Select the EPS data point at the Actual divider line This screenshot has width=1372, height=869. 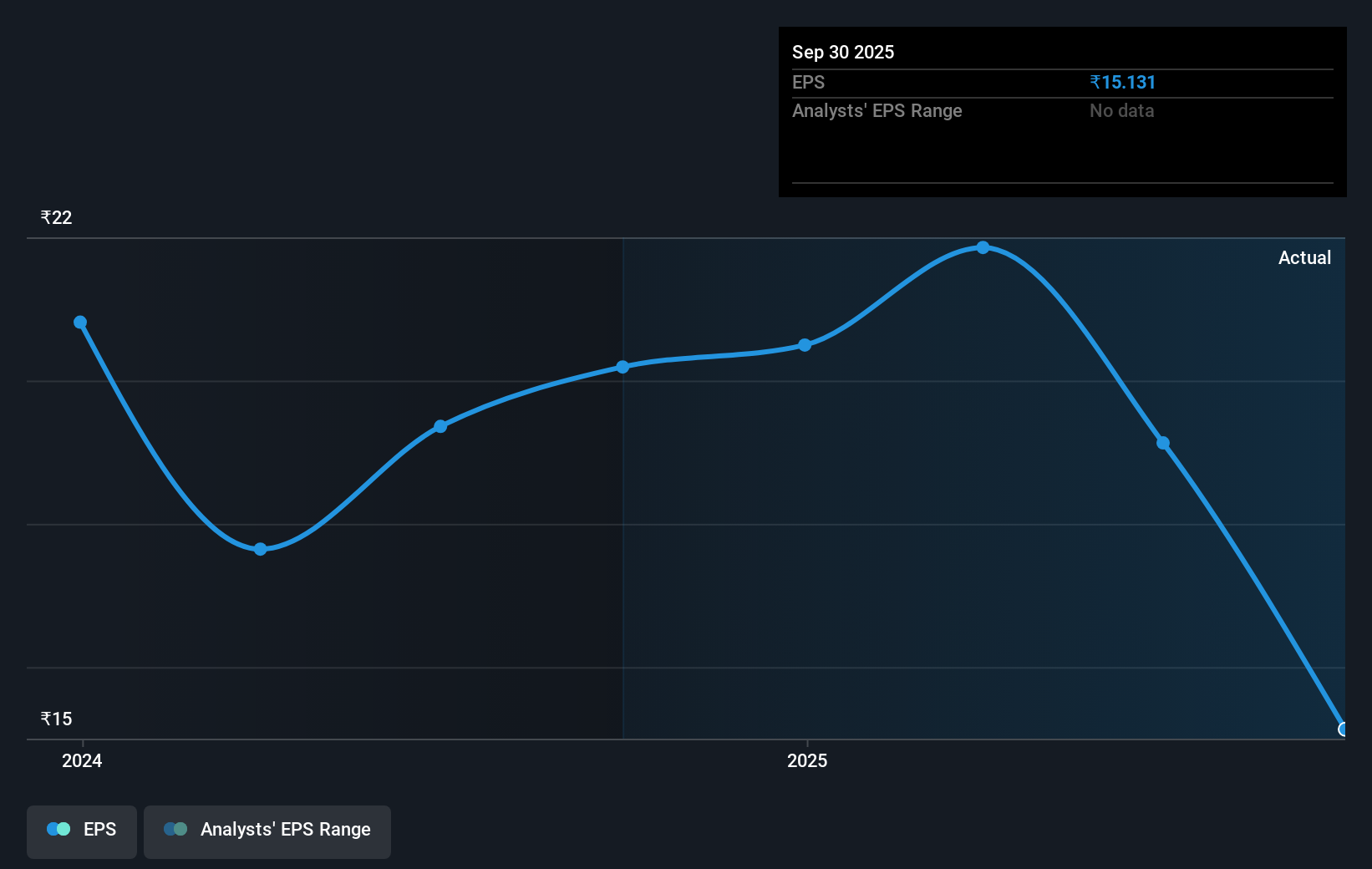pos(622,367)
